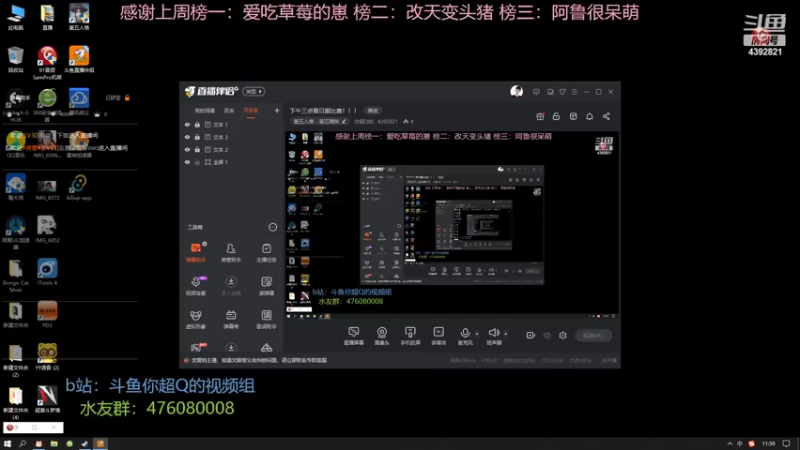Toggle the lock on 文本 2 source
Image resolution: width=800 pixels, height=450 pixels.
pyautogui.click(x=197, y=149)
